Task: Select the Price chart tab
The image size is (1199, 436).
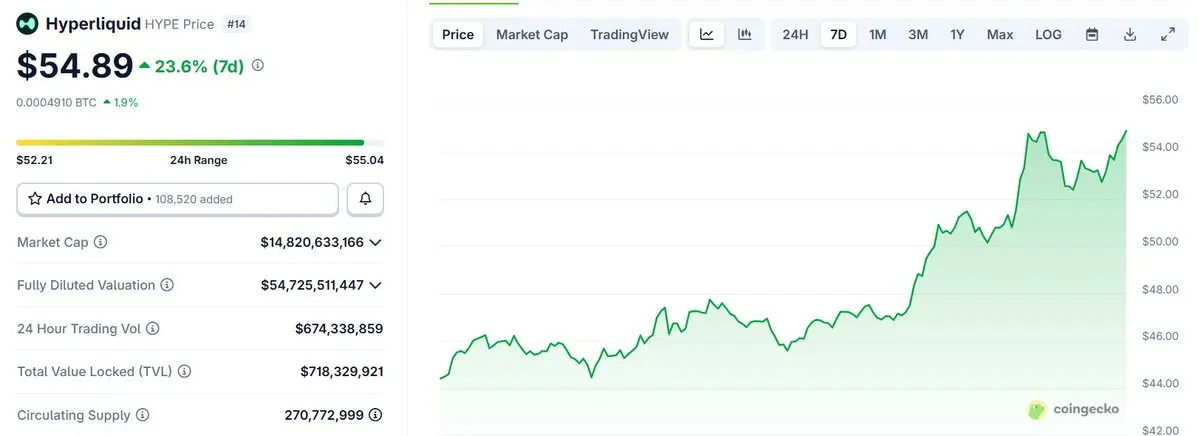Action: click(x=458, y=34)
